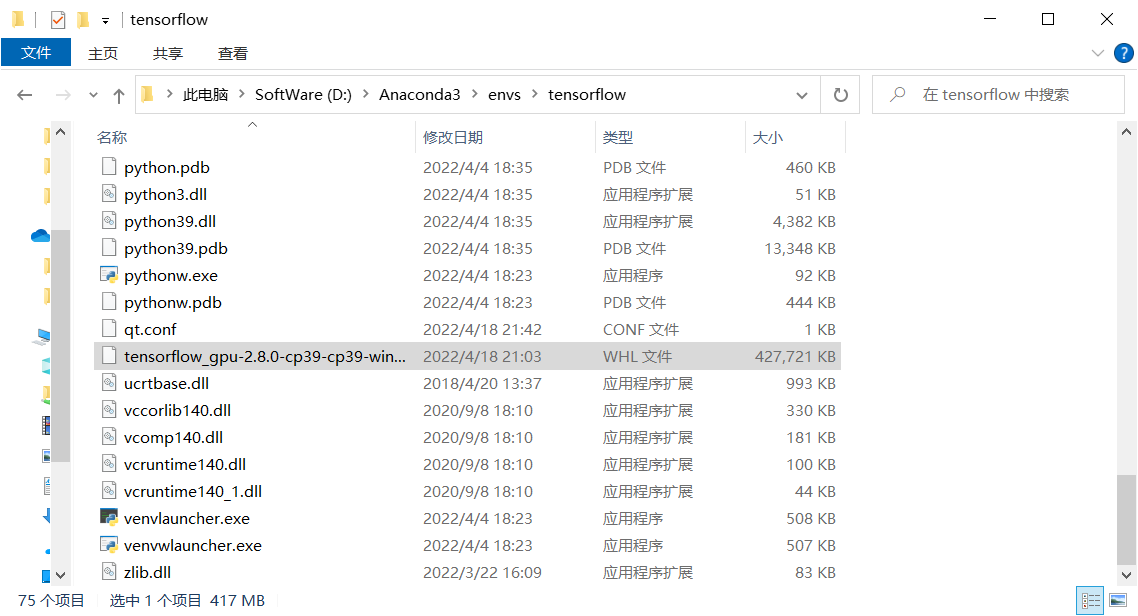1138x616 pixels.
Task: Click file list scrollbar up arrow
Action: pyautogui.click(x=1126, y=132)
